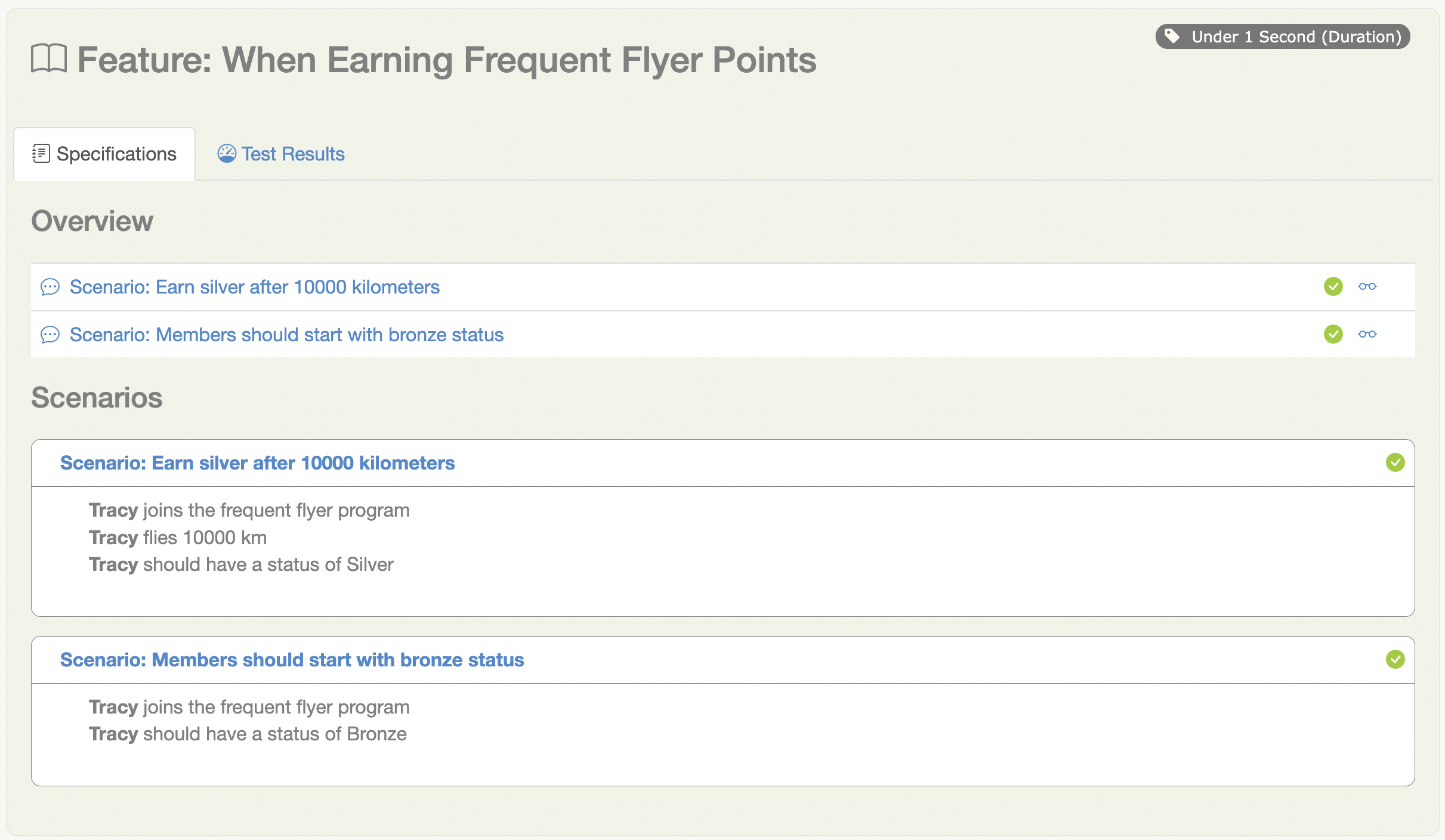Click glasses icon for Earn silver scenario
Screen dimensions: 1445x840
1367,286
